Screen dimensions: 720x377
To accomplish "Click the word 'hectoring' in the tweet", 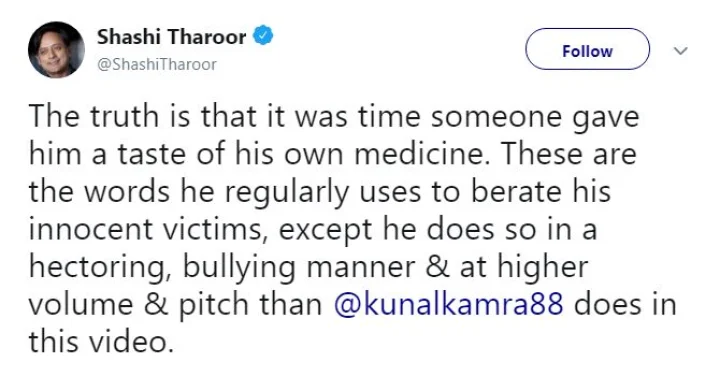I will [x=97, y=268].
